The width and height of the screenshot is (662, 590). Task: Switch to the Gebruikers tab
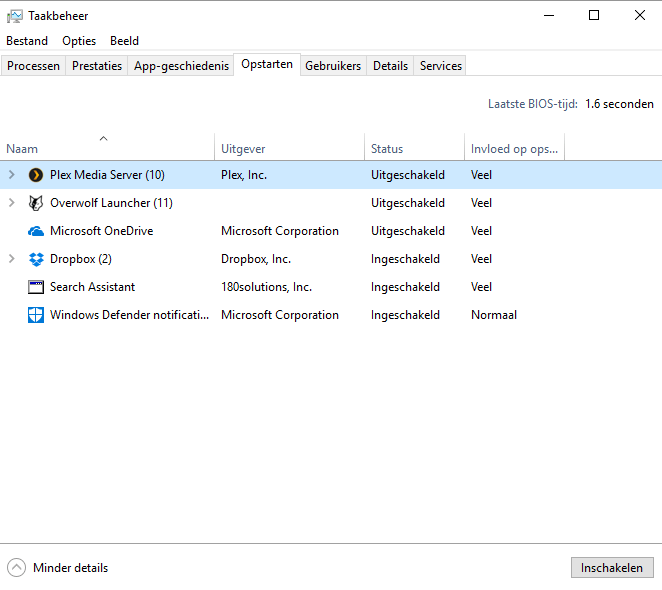pyautogui.click(x=333, y=66)
